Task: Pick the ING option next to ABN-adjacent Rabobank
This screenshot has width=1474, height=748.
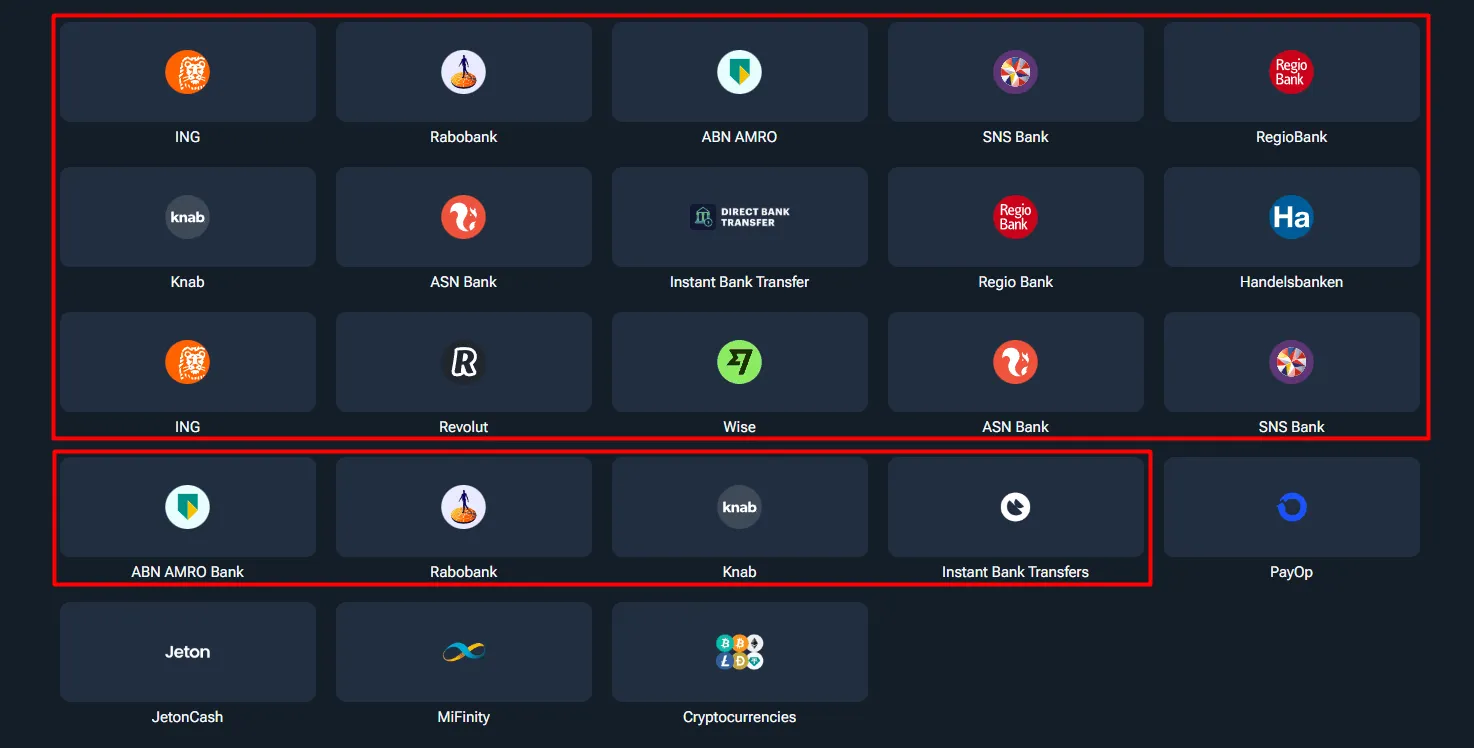Action: pos(187,72)
